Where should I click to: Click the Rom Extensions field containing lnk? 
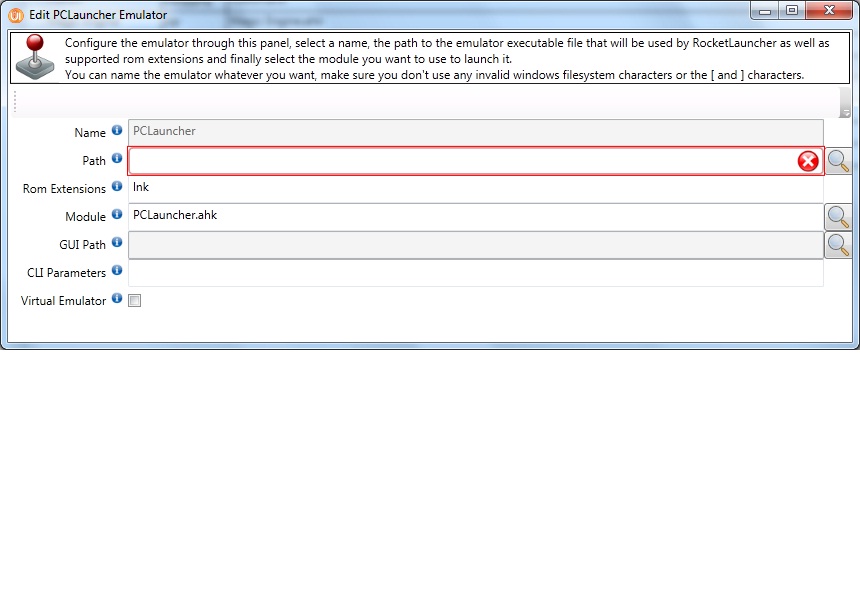tap(476, 189)
